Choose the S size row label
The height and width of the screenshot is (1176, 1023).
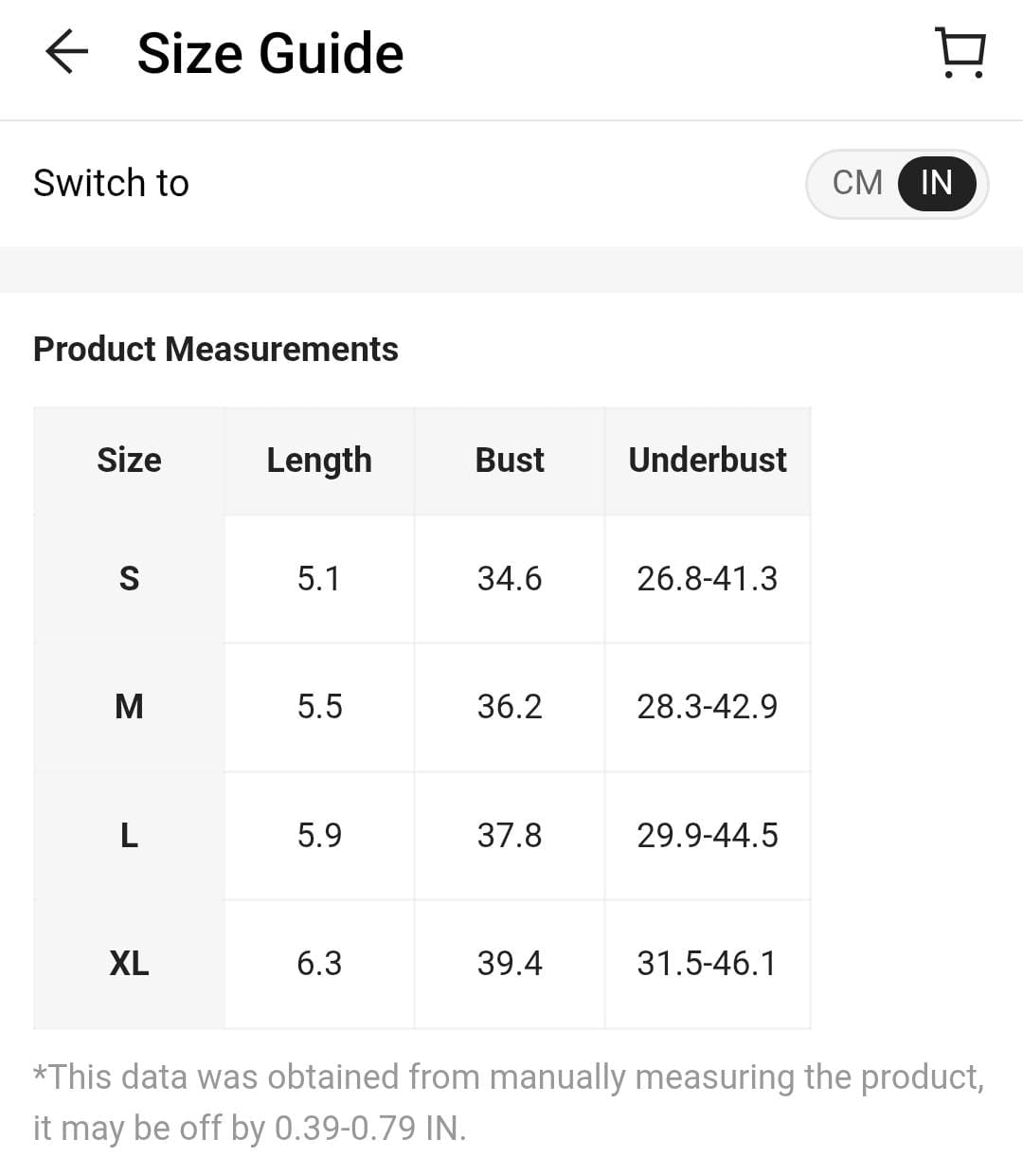pos(129,579)
